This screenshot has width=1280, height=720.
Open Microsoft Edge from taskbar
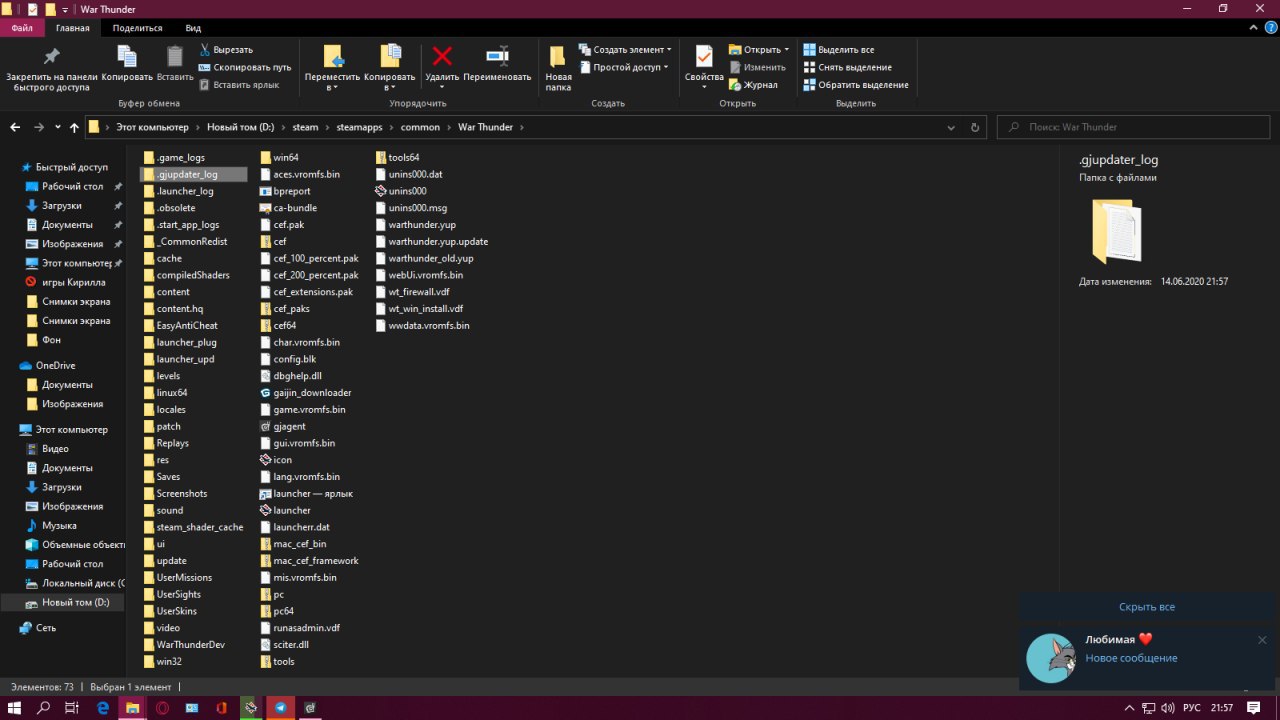click(x=102, y=707)
